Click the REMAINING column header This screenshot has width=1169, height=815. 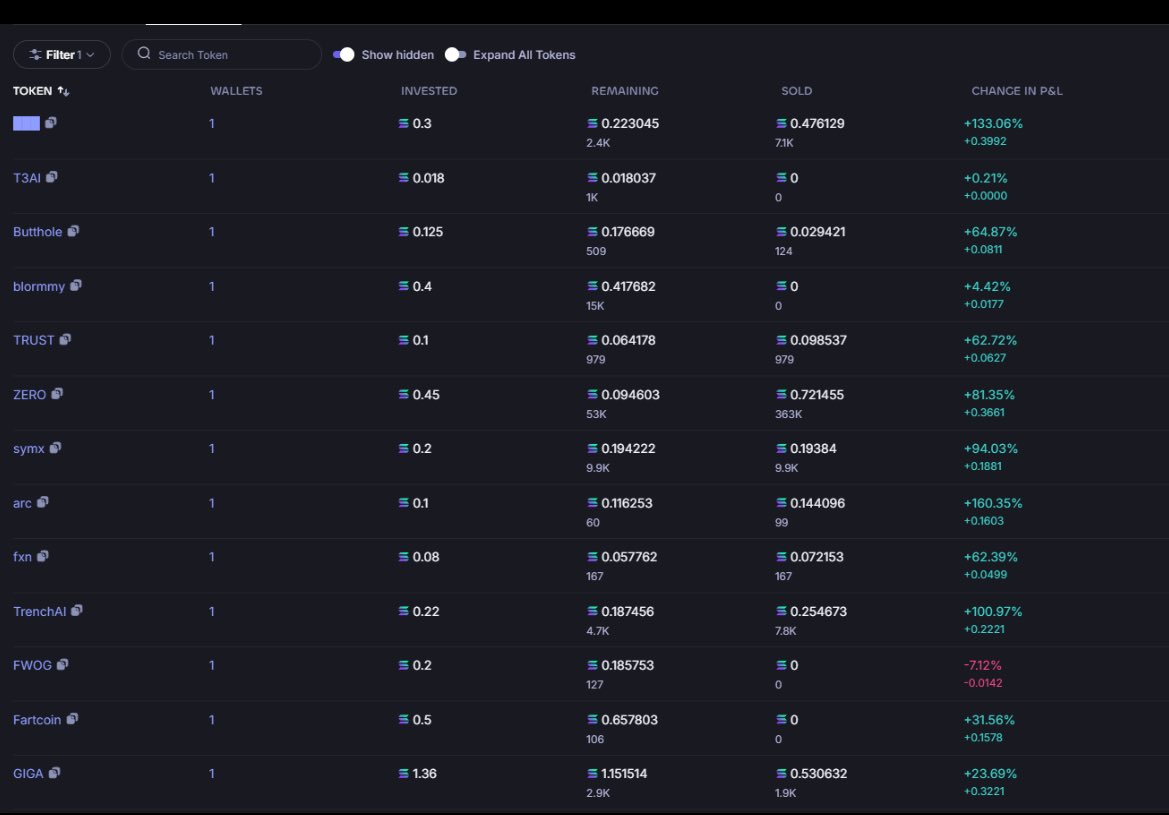click(x=625, y=91)
